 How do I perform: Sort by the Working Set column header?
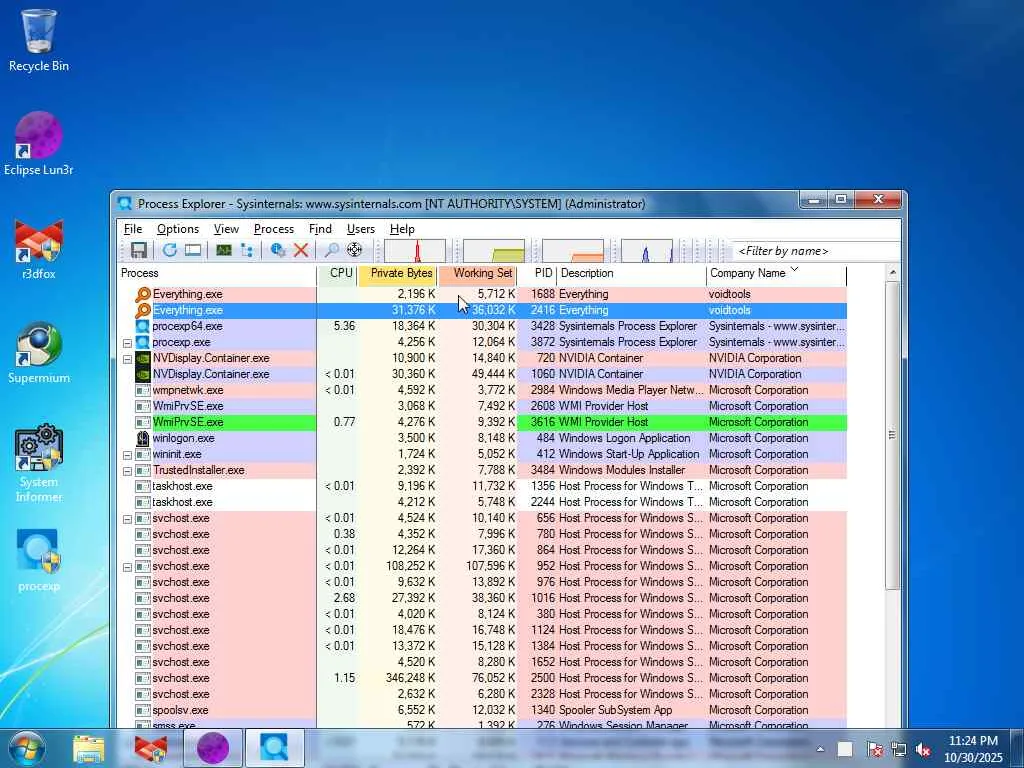coord(477,274)
